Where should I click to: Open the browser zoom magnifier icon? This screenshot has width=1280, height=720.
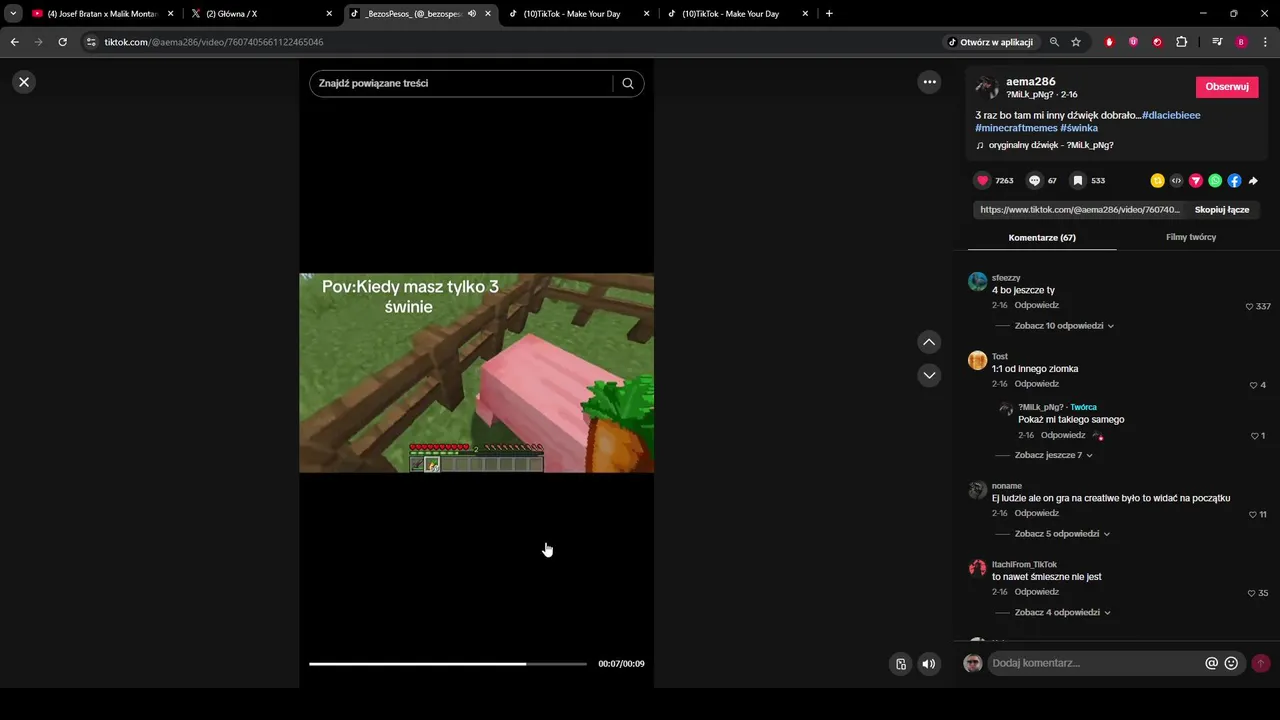tap(1054, 42)
